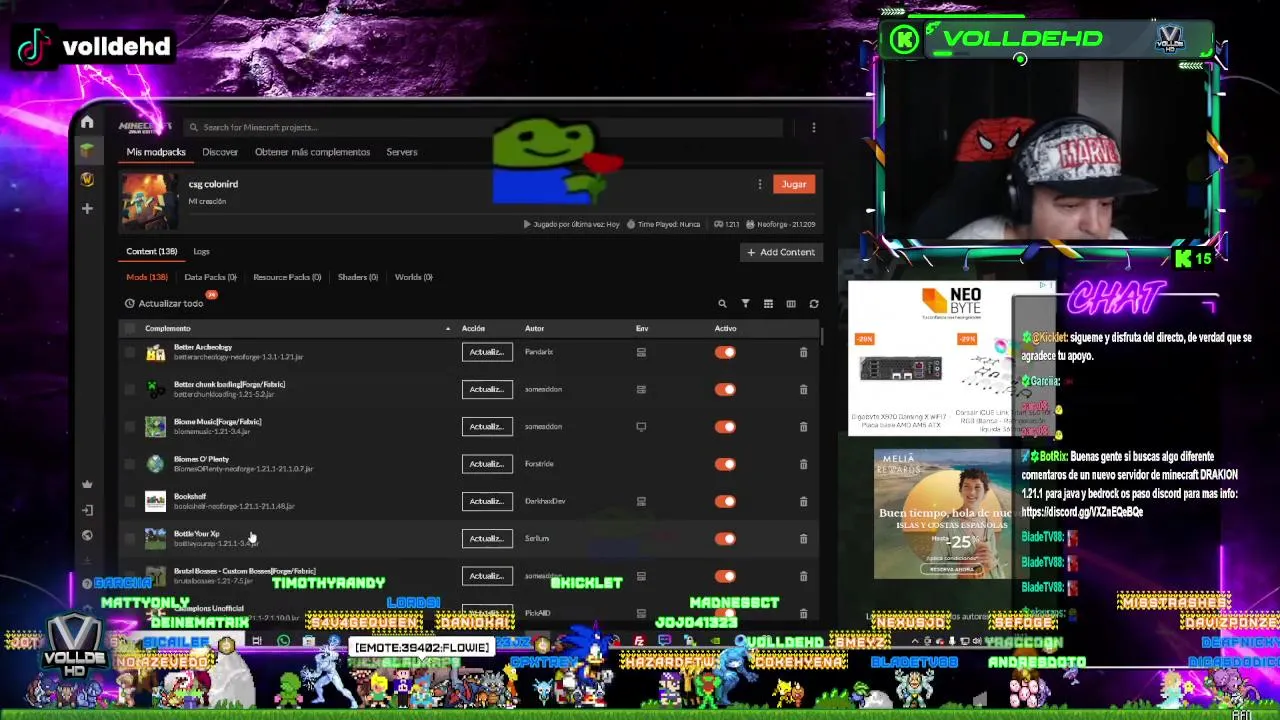The height and width of the screenshot is (720, 1280).
Task: Open the search icon above mod list
Action: coord(722,304)
